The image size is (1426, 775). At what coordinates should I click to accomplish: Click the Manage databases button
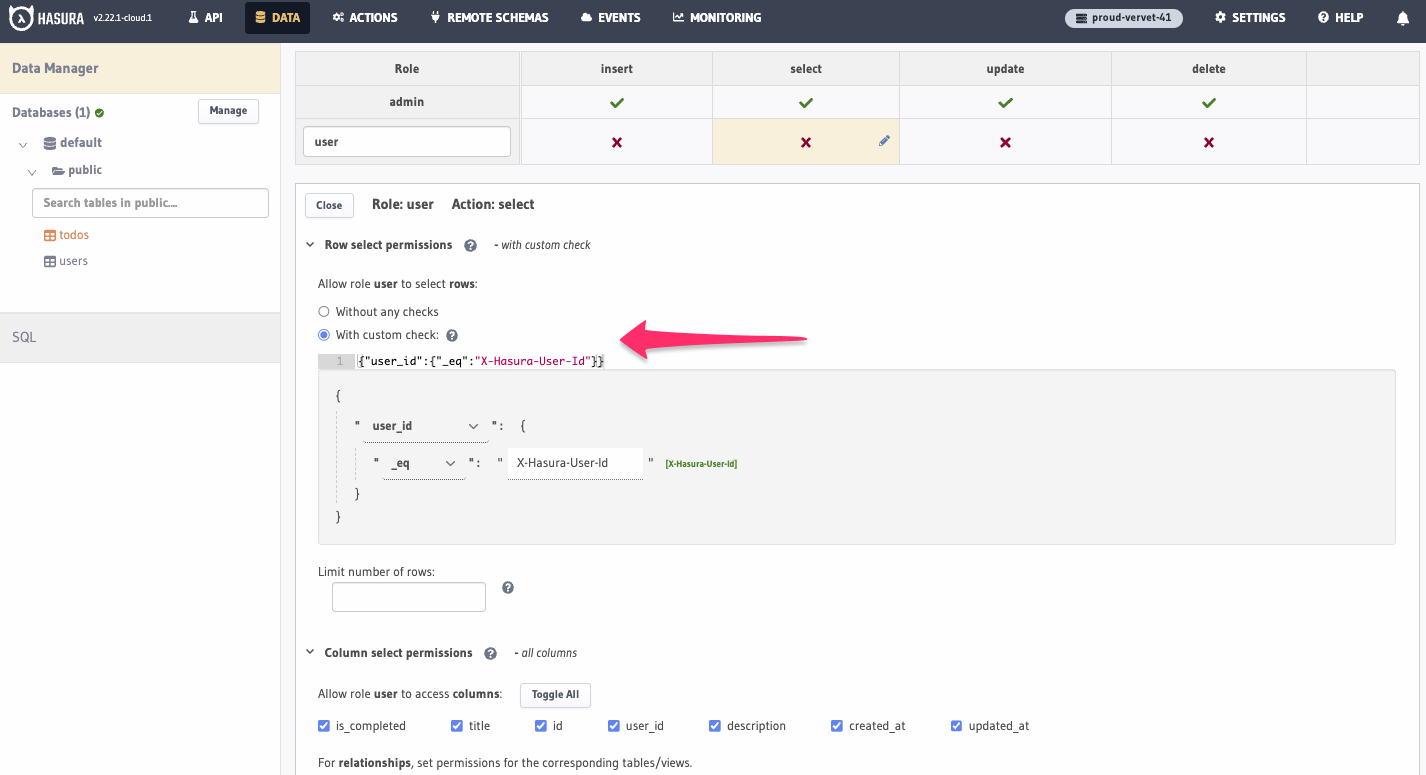point(228,111)
